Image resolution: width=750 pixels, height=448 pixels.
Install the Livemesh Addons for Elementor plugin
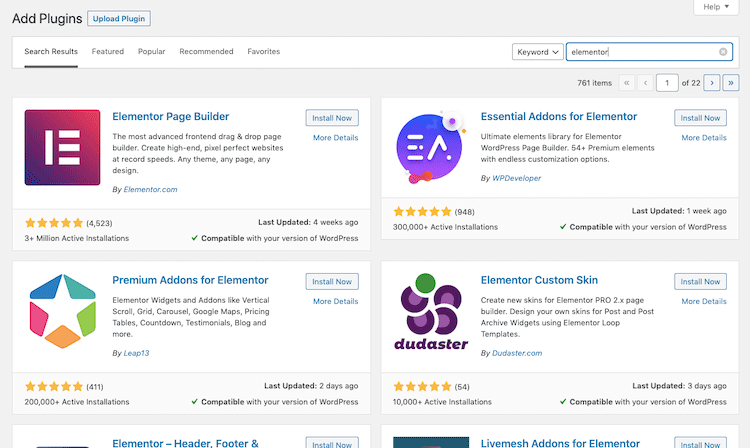coord(700,443)
